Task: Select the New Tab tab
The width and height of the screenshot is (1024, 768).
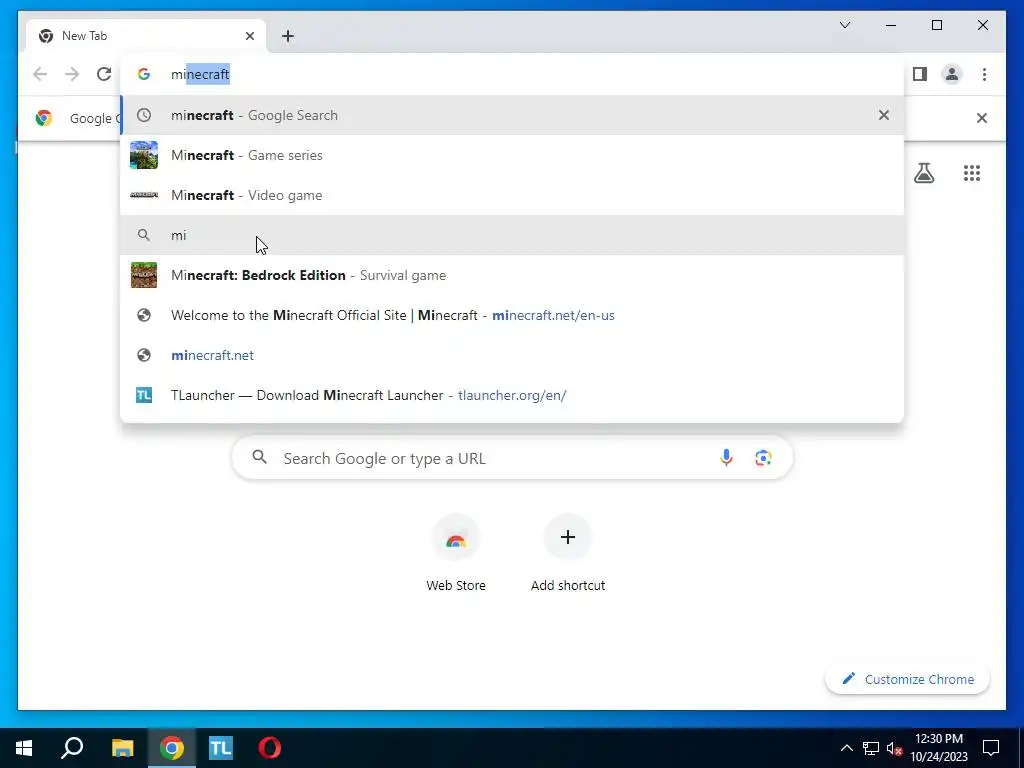Action: (146, 36)
